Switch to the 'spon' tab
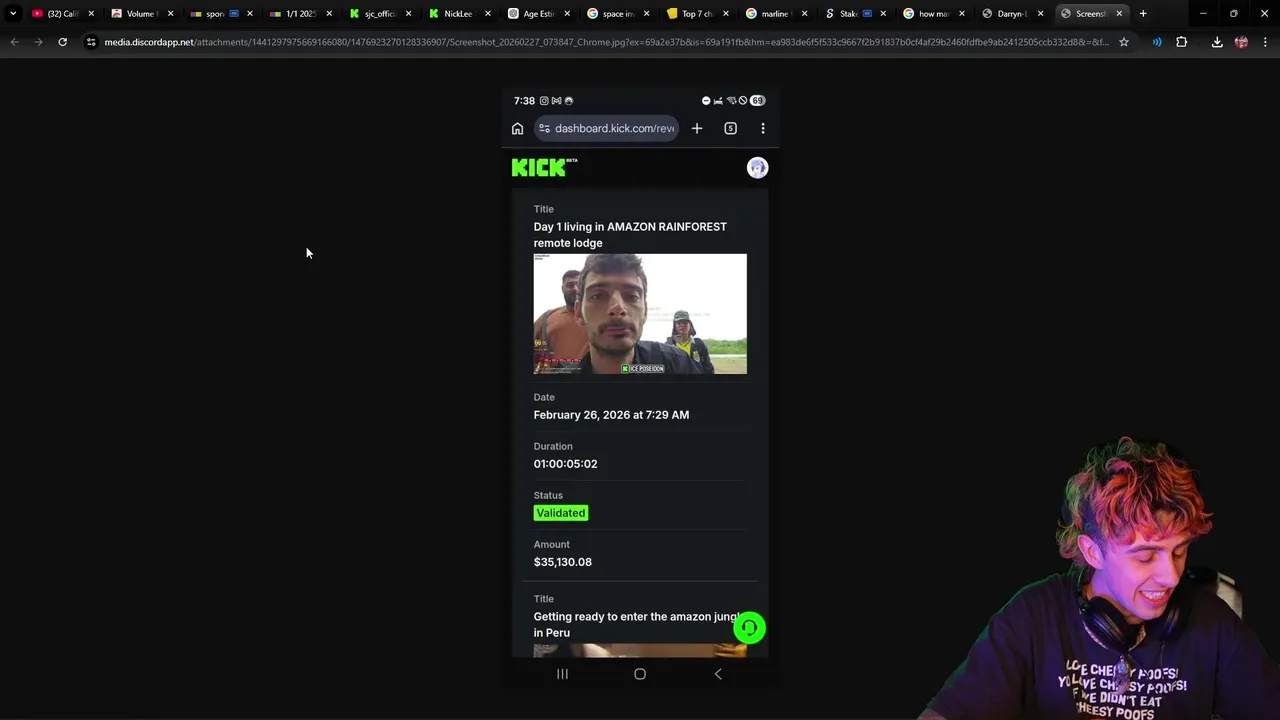 pyautogui.click(x=220, y=14)
